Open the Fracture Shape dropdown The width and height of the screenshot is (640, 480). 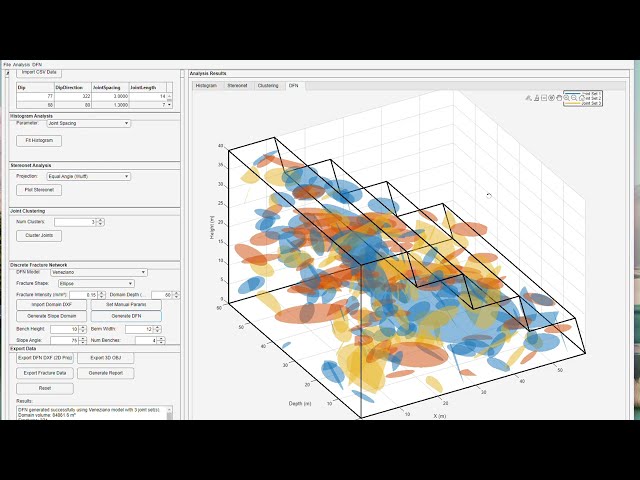point(96,283)
